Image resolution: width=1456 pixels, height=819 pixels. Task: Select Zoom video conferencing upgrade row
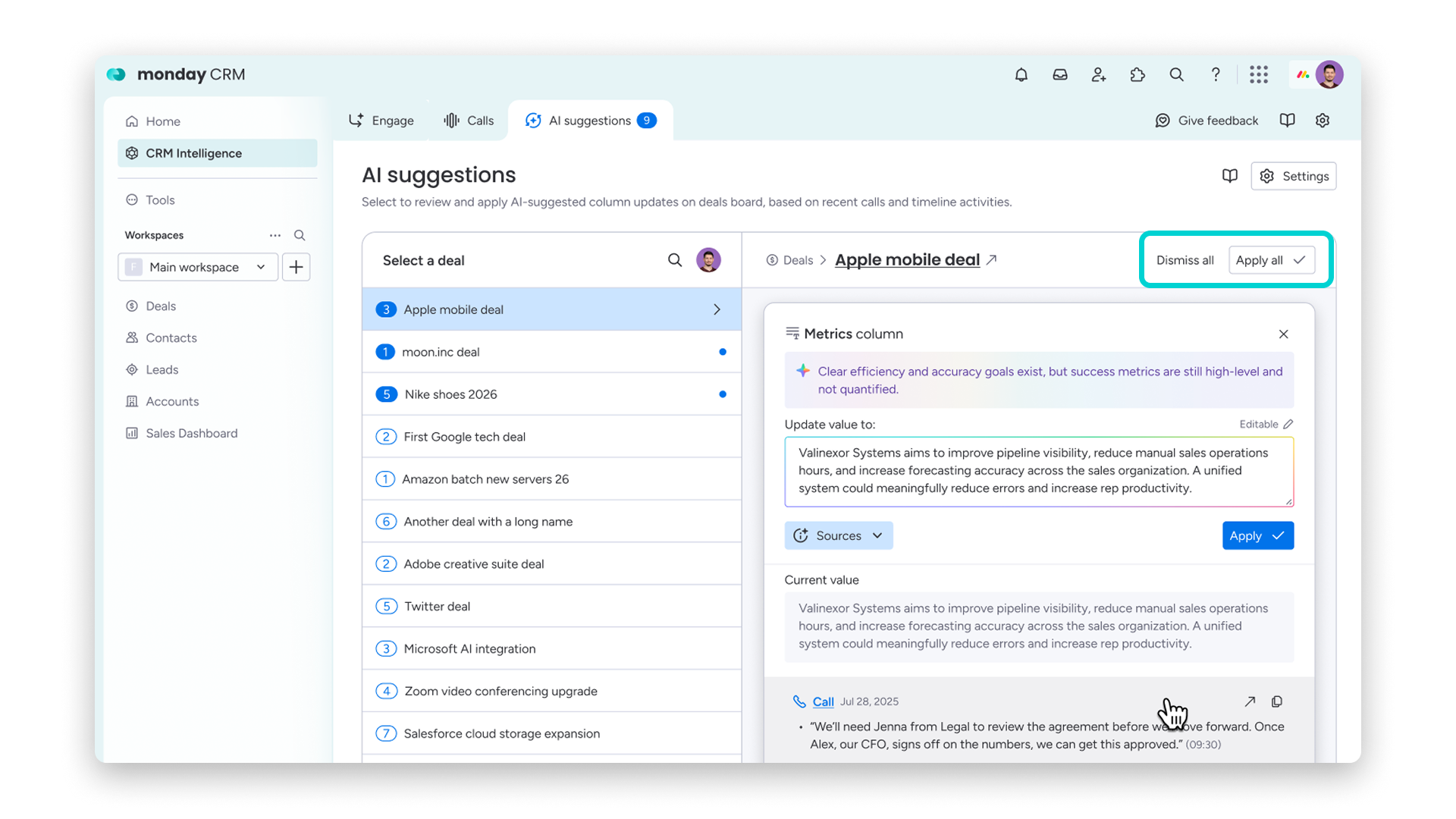click(552, 692)
